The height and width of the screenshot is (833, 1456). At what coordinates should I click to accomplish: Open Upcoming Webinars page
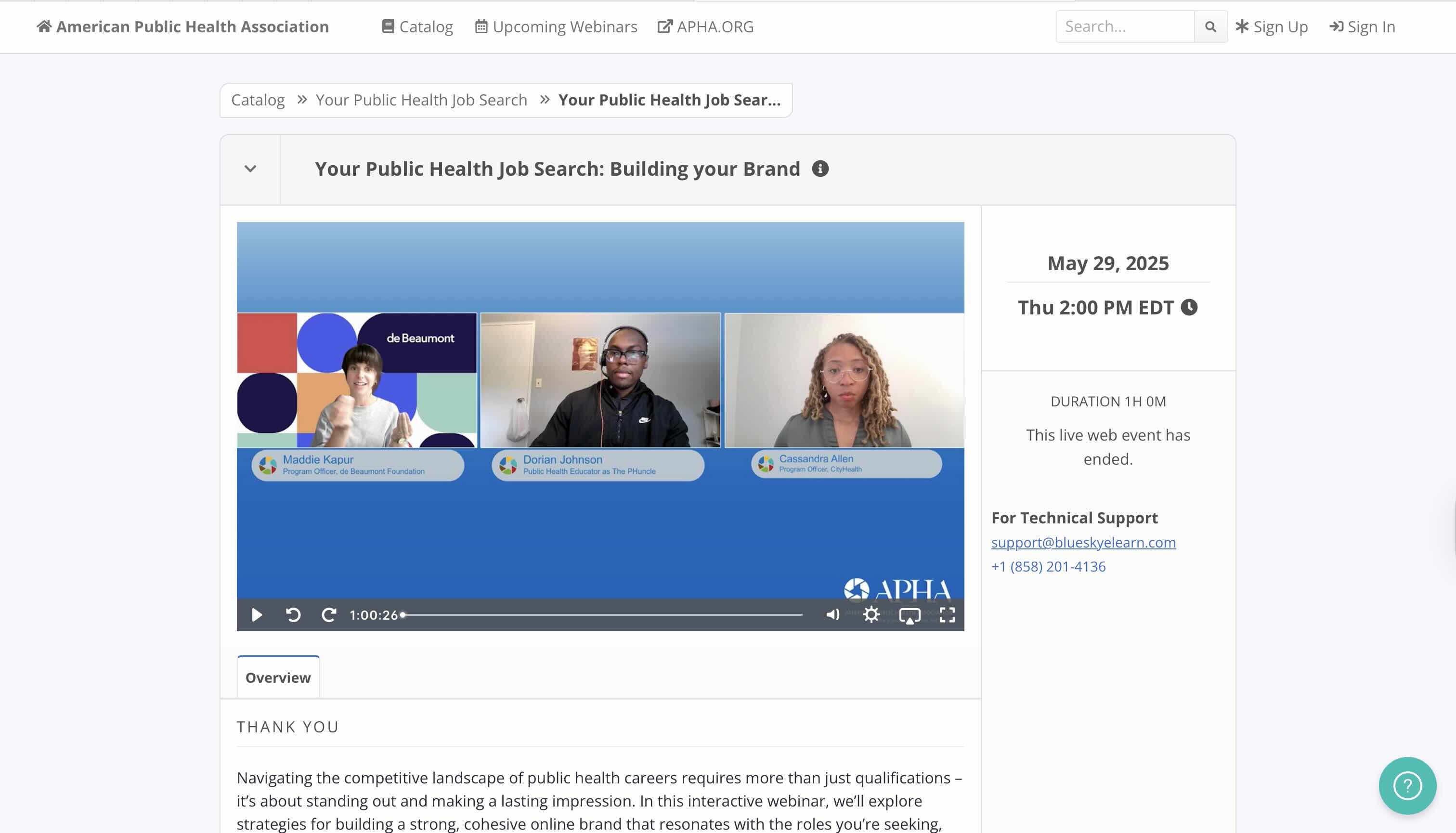tap(556, 26)
